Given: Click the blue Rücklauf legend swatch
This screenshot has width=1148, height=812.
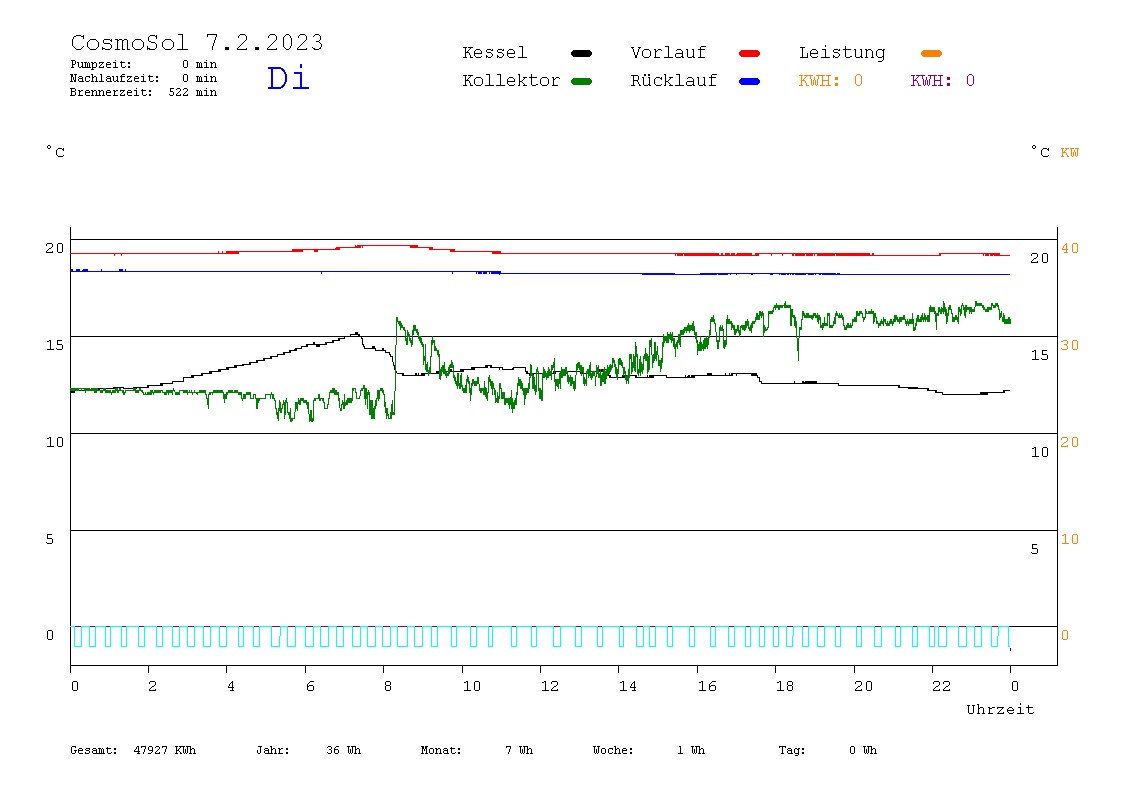Looking at the screenshot, I should click(x=750, y=81).
